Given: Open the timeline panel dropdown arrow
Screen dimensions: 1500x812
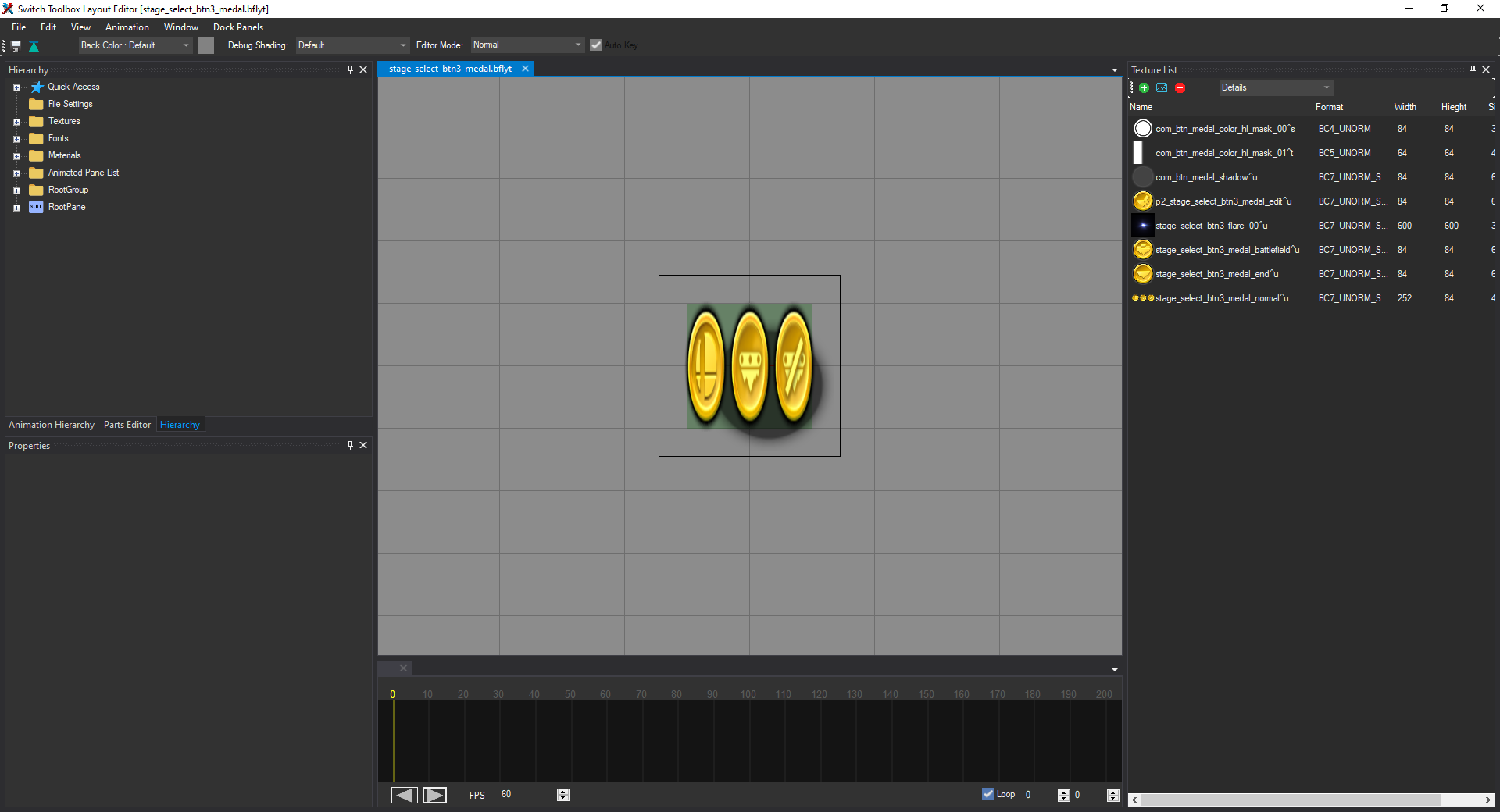Looking at the screenshot, I should pyautogui.click(x=1115, y=670).
